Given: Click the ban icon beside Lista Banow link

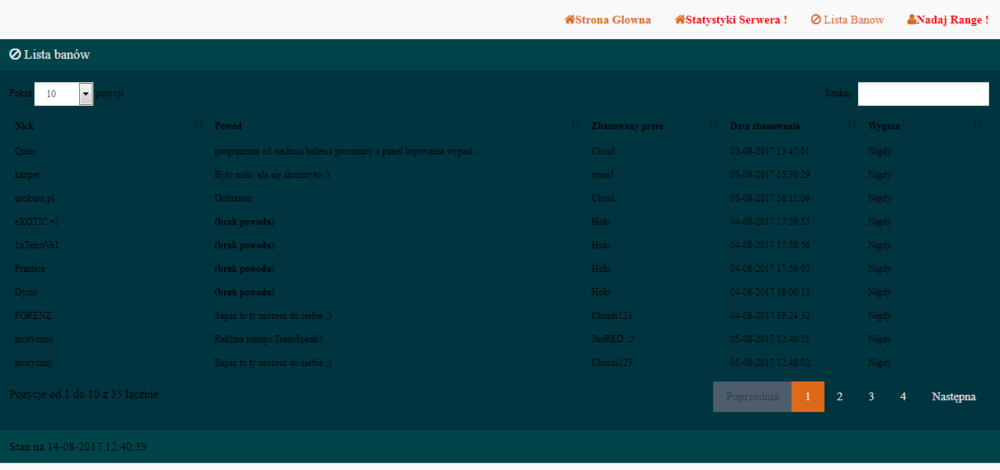Looking at the screenshot, I should pyautogui.click(x=816, y=19).
